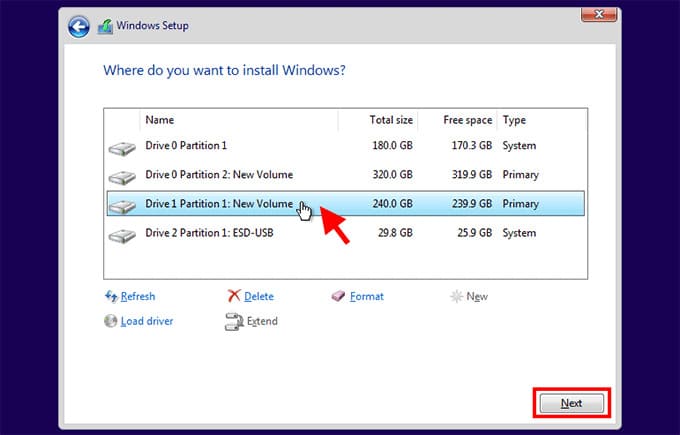Click the drive icon for ESD-USB partition

click(122, 235)
